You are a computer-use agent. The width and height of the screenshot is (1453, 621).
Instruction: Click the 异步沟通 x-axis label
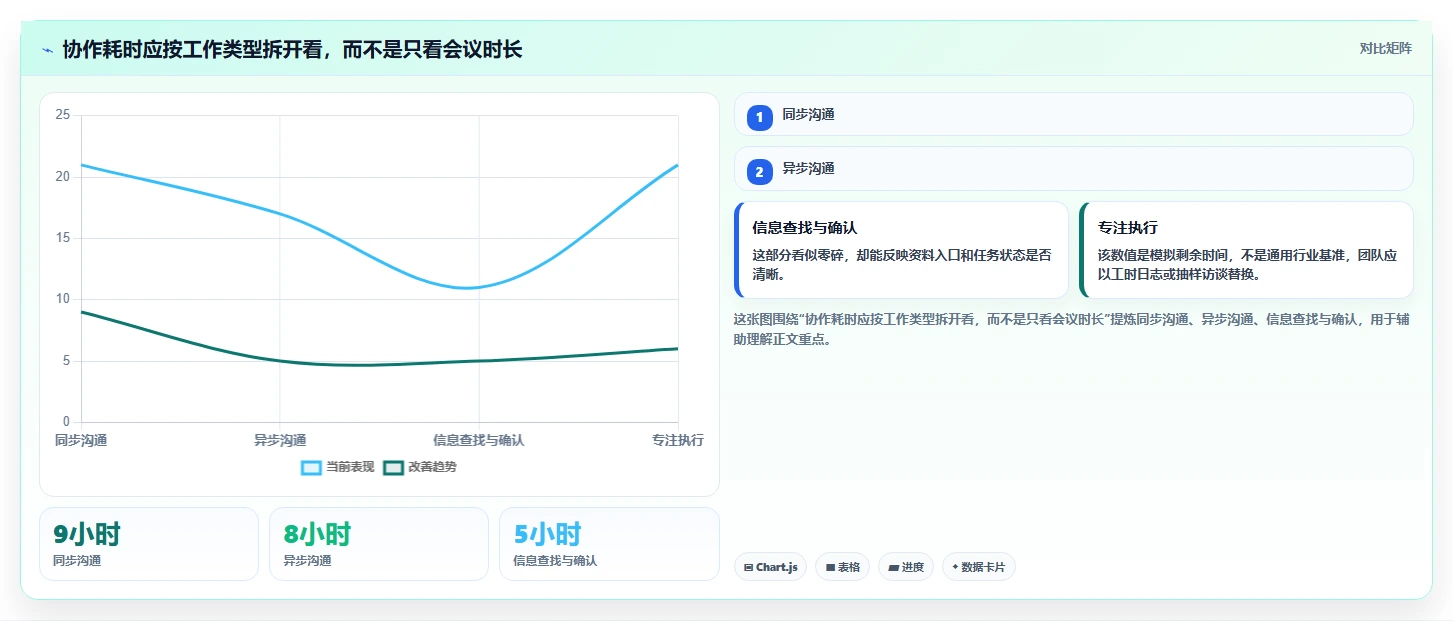(280, 440)
